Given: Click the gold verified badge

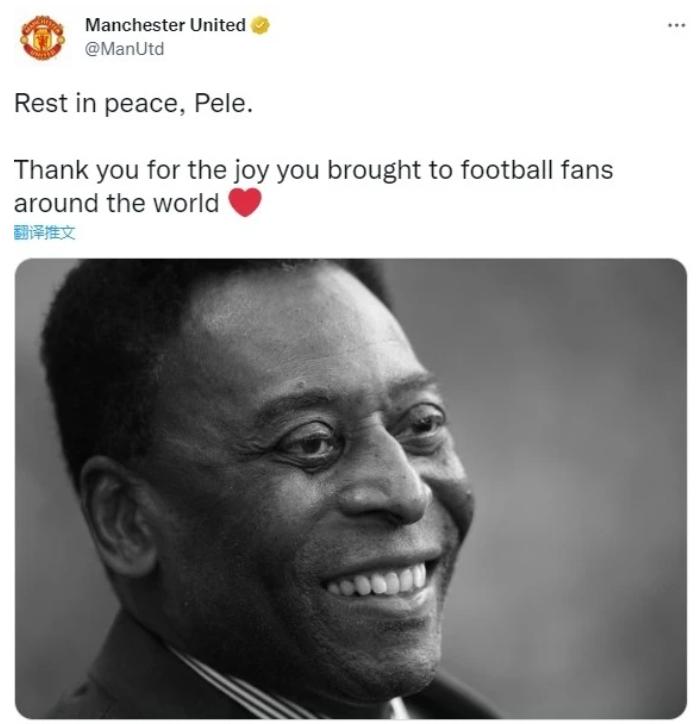Looking at the screenshot, I should click(x=259, y=25).
